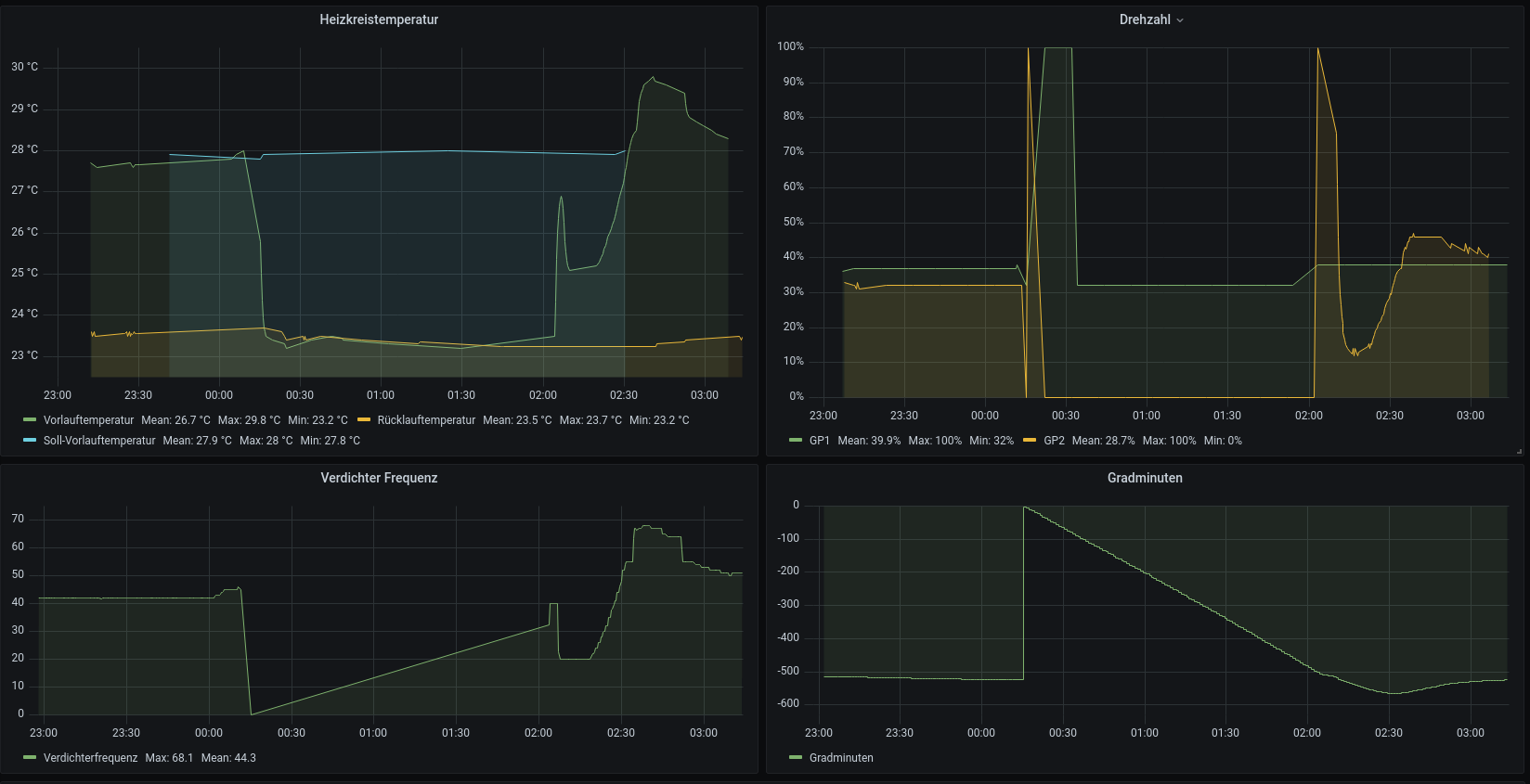The width and height of the screenshot is (1530, 784).
Task: Toggle the Rücklauftemperatur series label
Action: coord(426,420)
